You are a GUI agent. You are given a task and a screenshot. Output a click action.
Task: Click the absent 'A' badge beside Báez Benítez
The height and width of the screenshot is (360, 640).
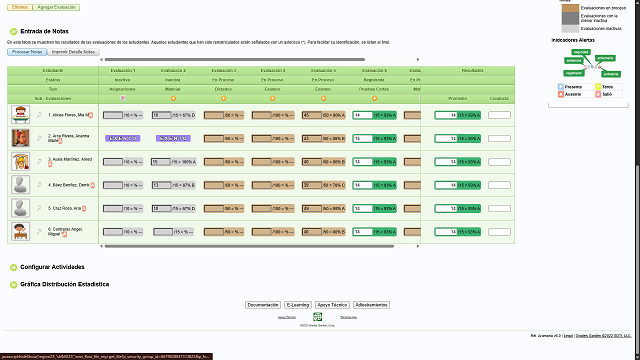[93, 185]
